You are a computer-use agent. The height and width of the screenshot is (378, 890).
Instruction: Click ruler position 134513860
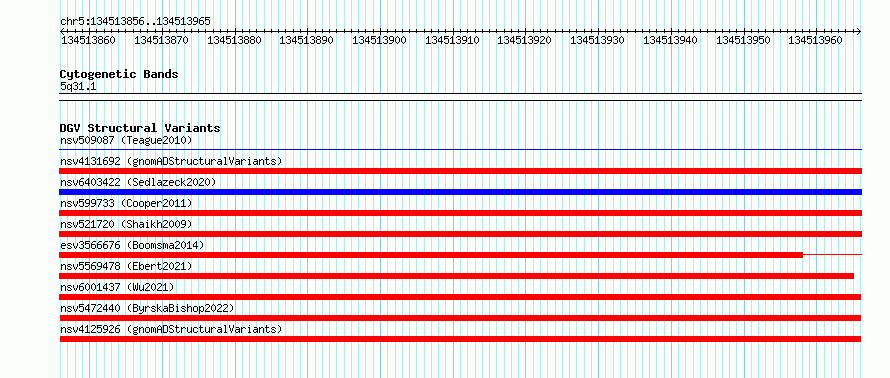point(88,40)
